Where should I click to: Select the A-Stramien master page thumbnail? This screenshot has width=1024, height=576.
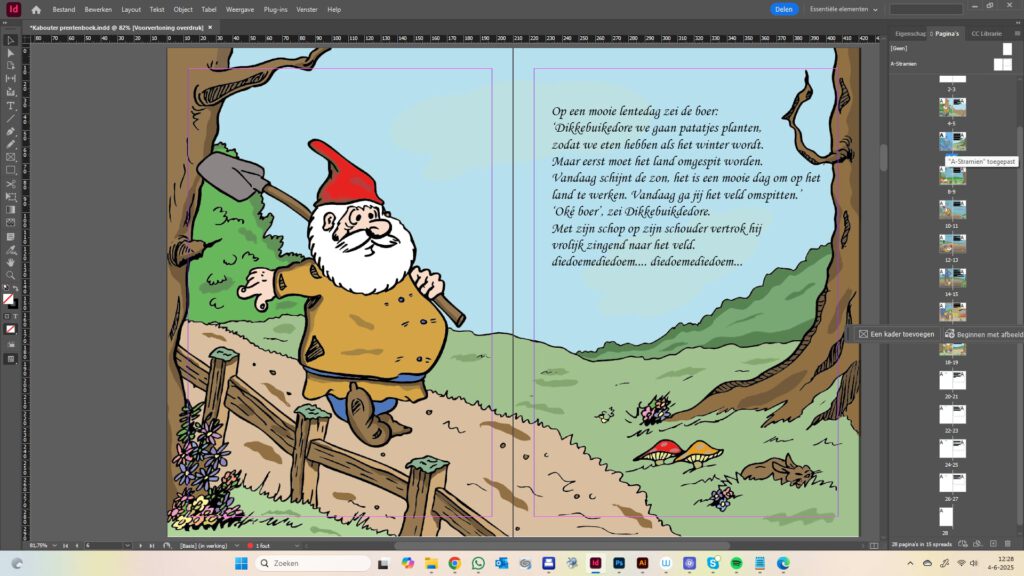coord(1002,64)
